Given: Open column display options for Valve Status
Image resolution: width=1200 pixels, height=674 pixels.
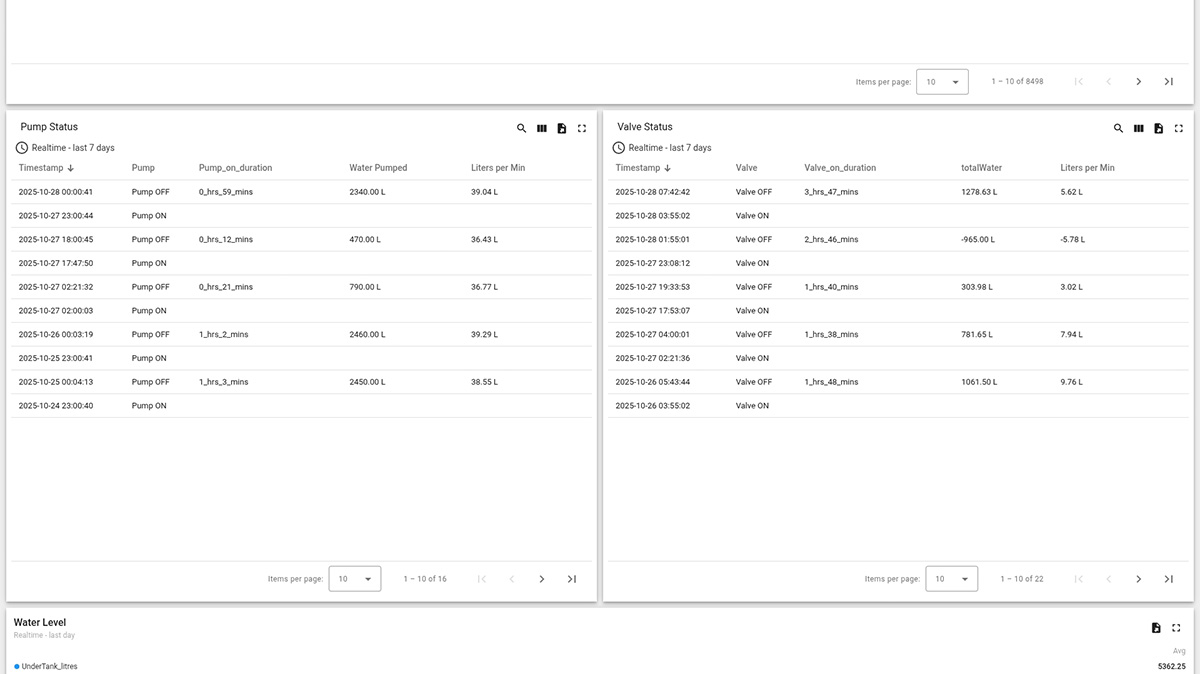Looking at the screenshot, I should (1139, 128).
